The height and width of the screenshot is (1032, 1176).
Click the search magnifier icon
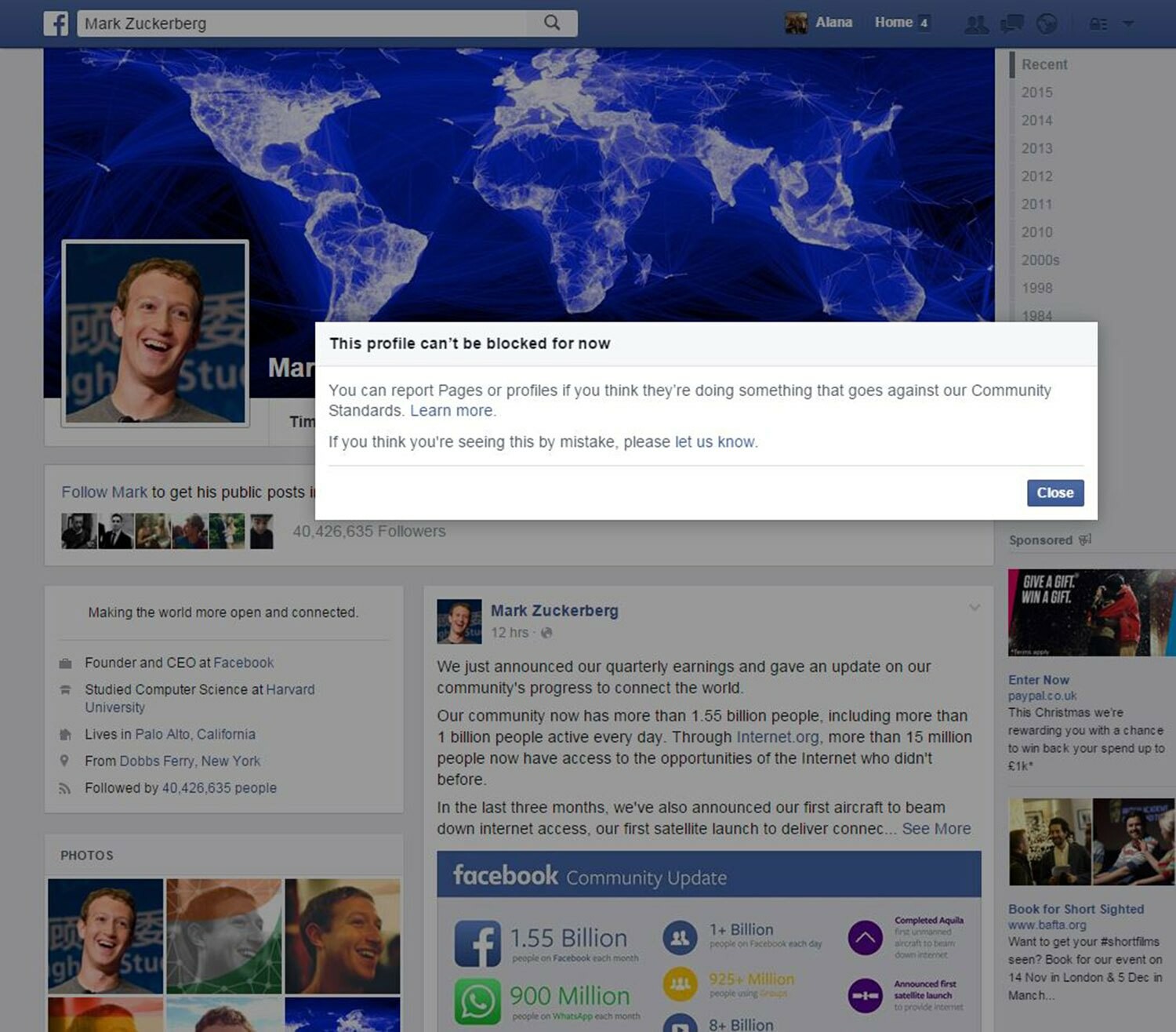pyautogui.click(x=552, y=23)
